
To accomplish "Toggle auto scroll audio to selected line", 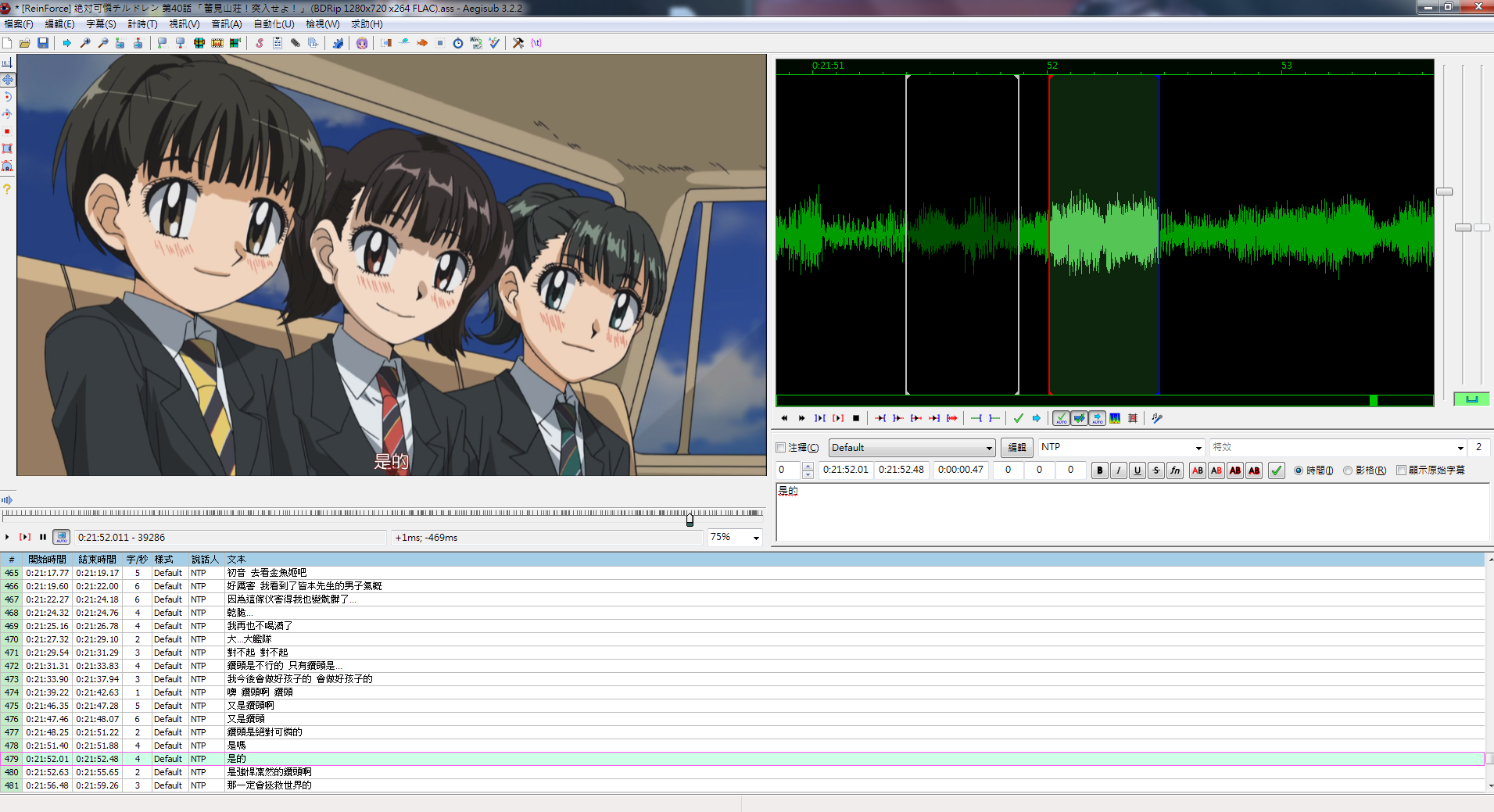I will (x=1097, y=418).
